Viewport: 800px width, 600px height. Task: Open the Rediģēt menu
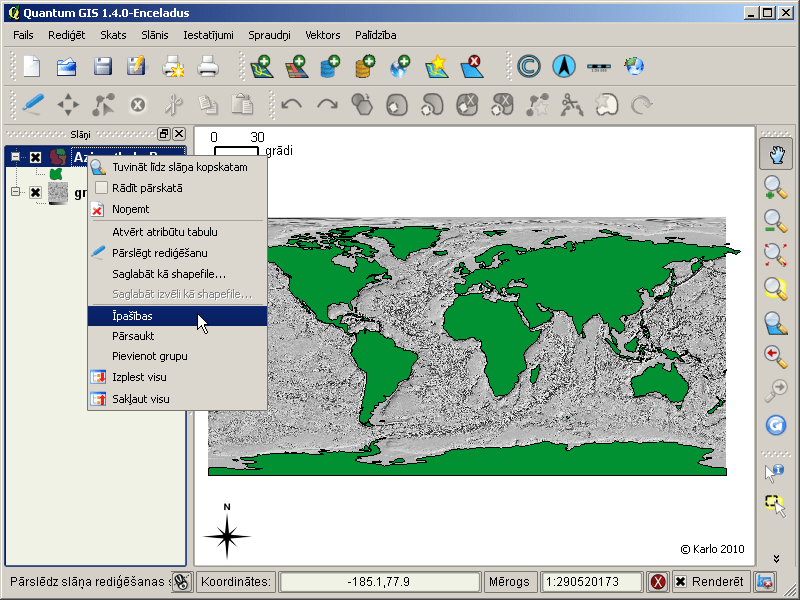pyautogui.click(x=66, y=35)
